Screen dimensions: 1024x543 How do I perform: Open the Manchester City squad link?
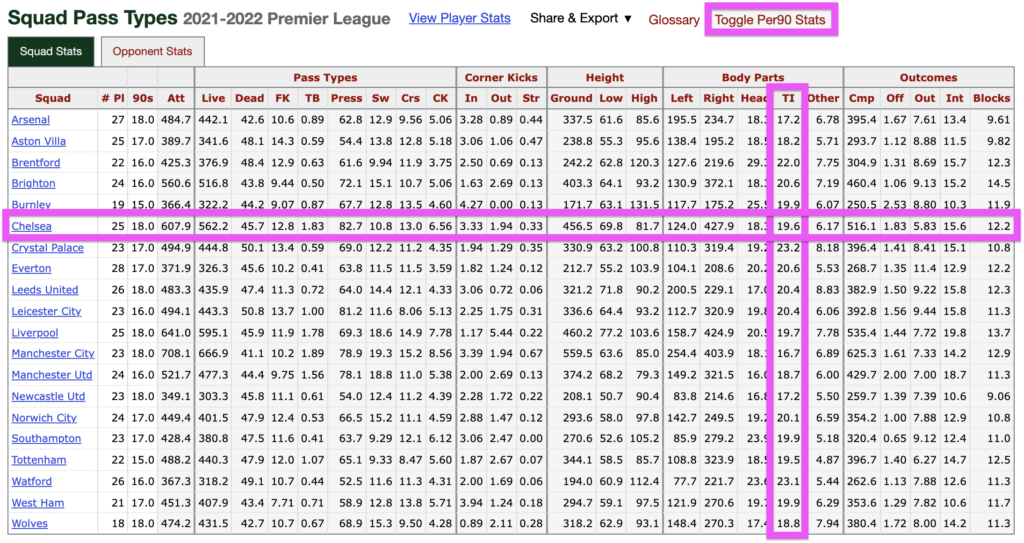pyautogui.click(x=53, y=354)
